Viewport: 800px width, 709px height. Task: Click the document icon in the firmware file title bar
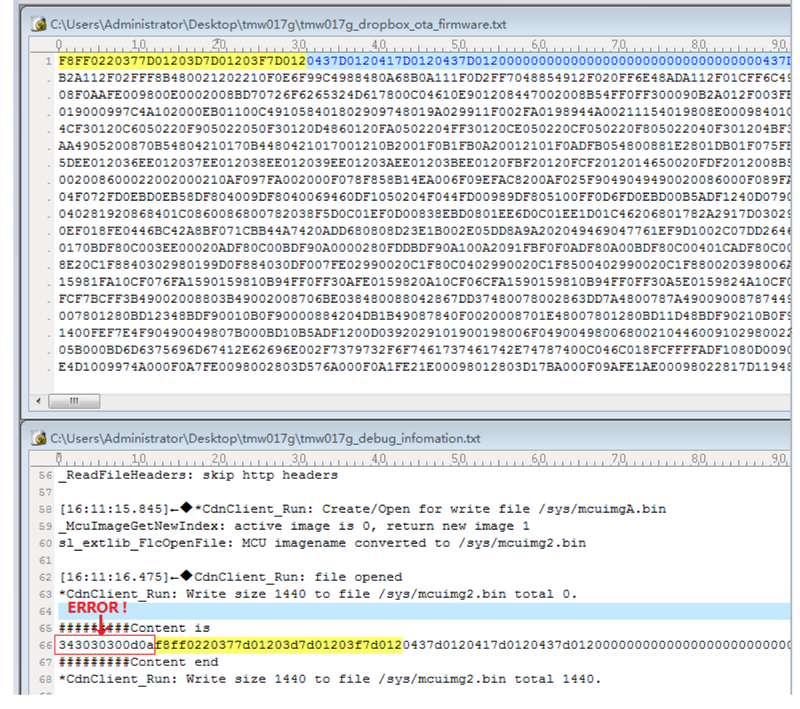pyautogui.click(x=38, y=23)
